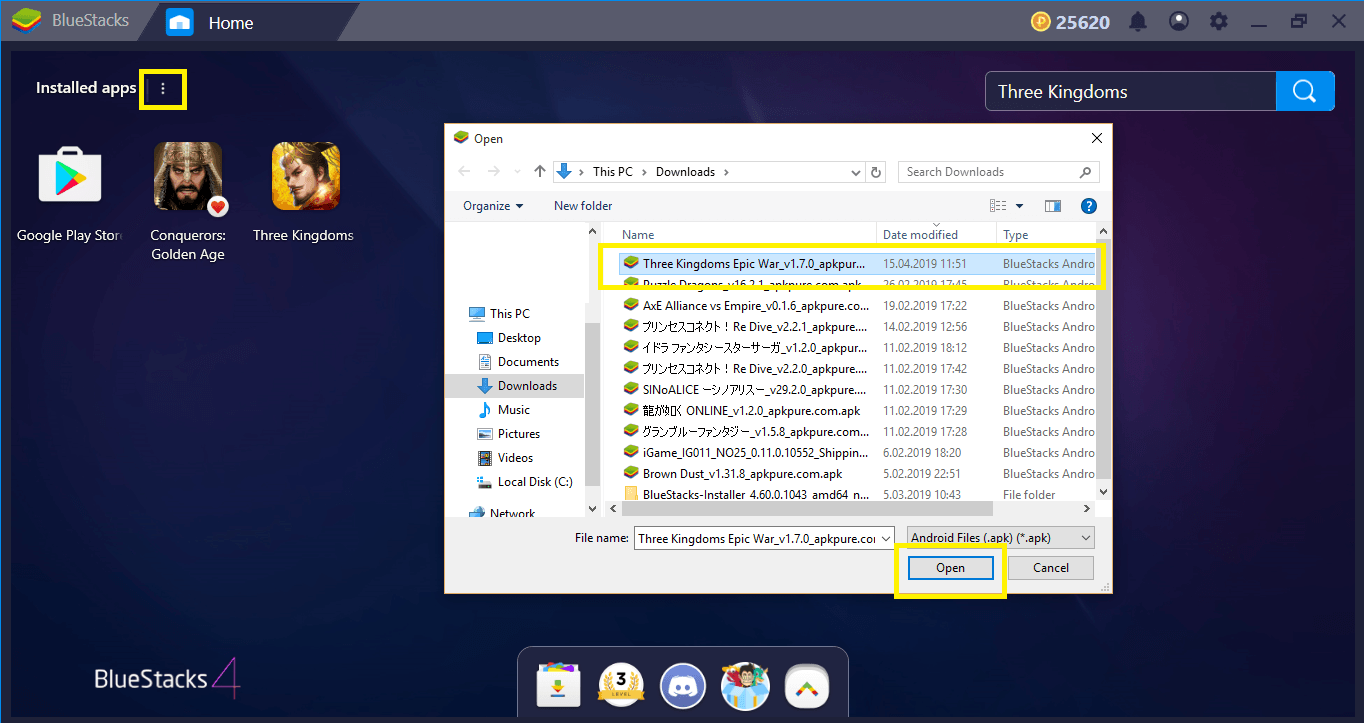The height and width of the screenshot is (723, 1364).
Task: Open the Android Files (.apk) type dropdown
Action: click(x=1001, y=538)
